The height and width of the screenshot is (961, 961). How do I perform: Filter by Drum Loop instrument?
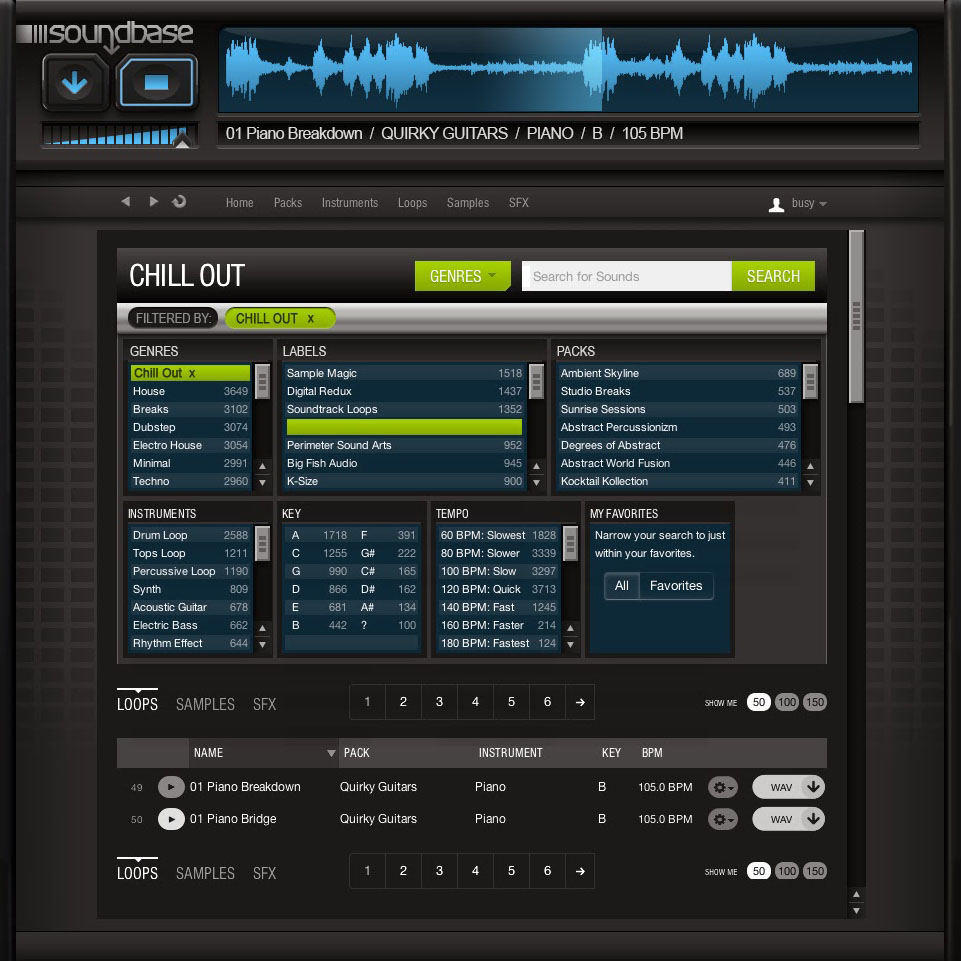point(190,535)
